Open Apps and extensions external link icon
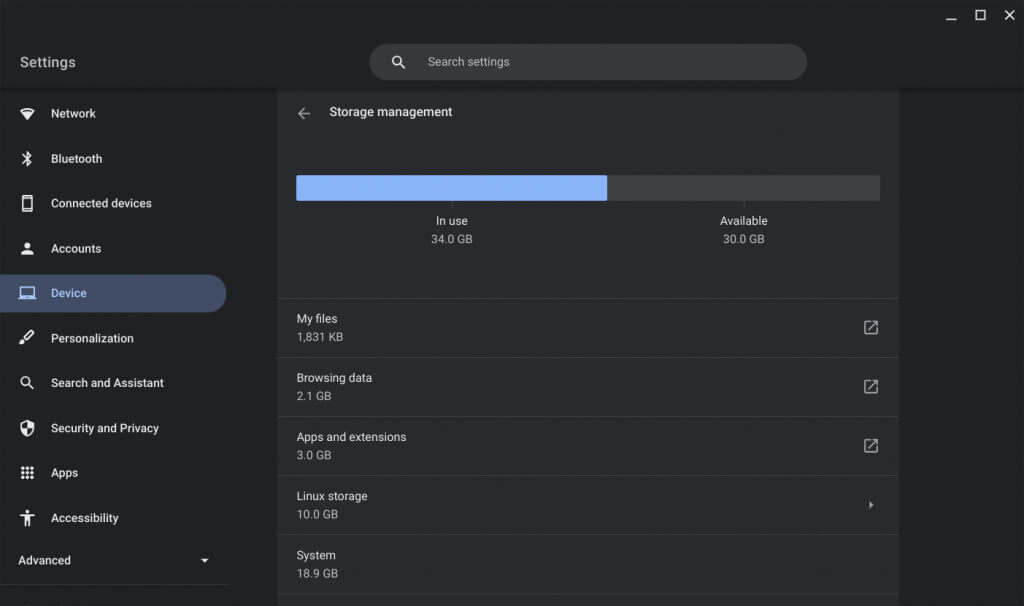The width and height of the screenshot is (1024, 606). 871,445
